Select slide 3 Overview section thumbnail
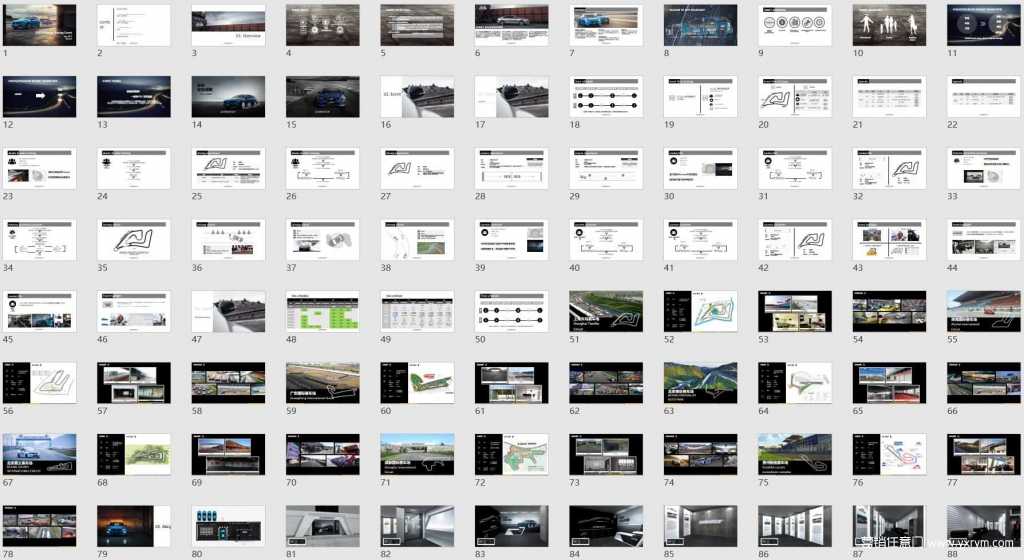 pos(229,25)
